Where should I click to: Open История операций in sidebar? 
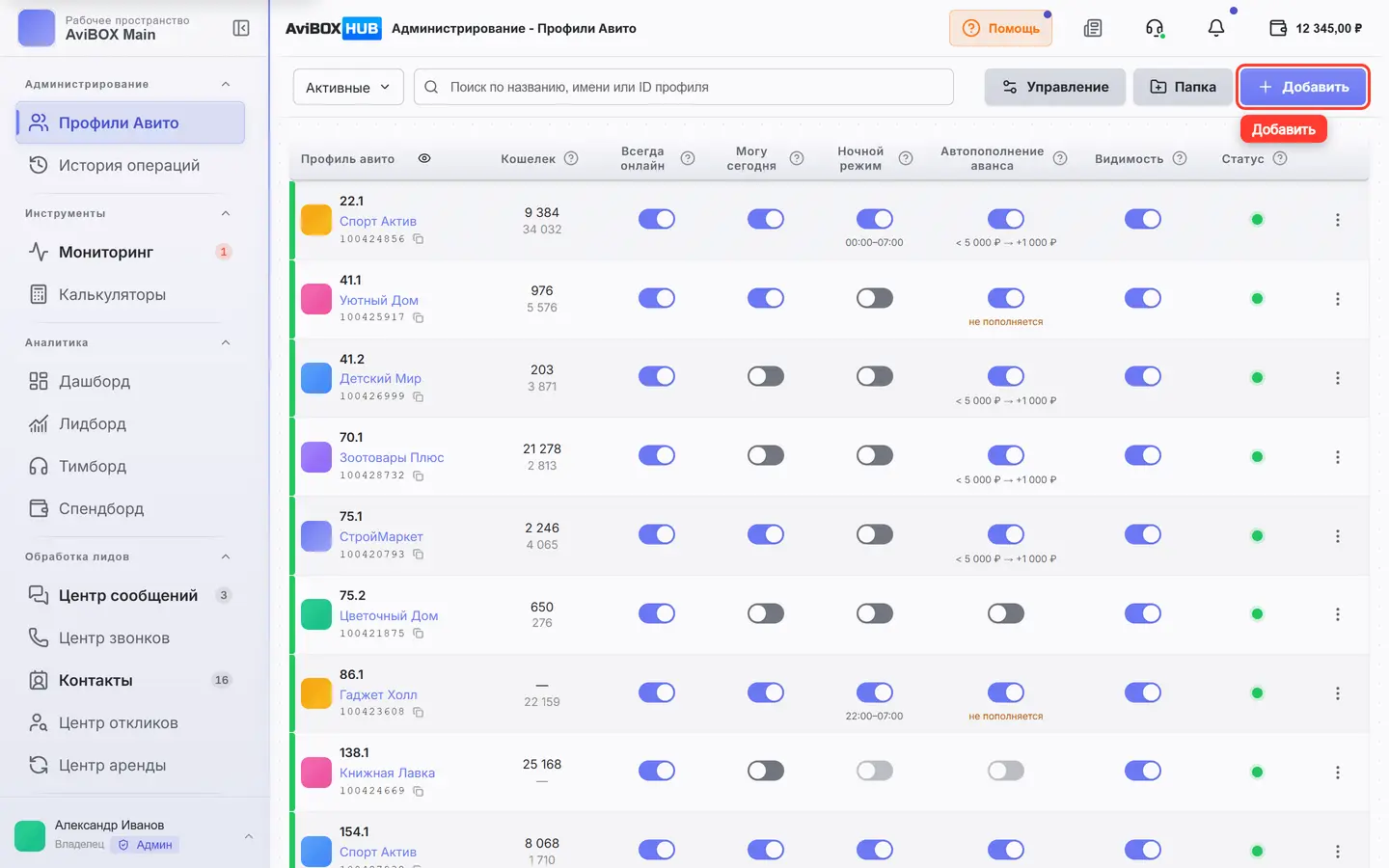(x=130, y=165)
